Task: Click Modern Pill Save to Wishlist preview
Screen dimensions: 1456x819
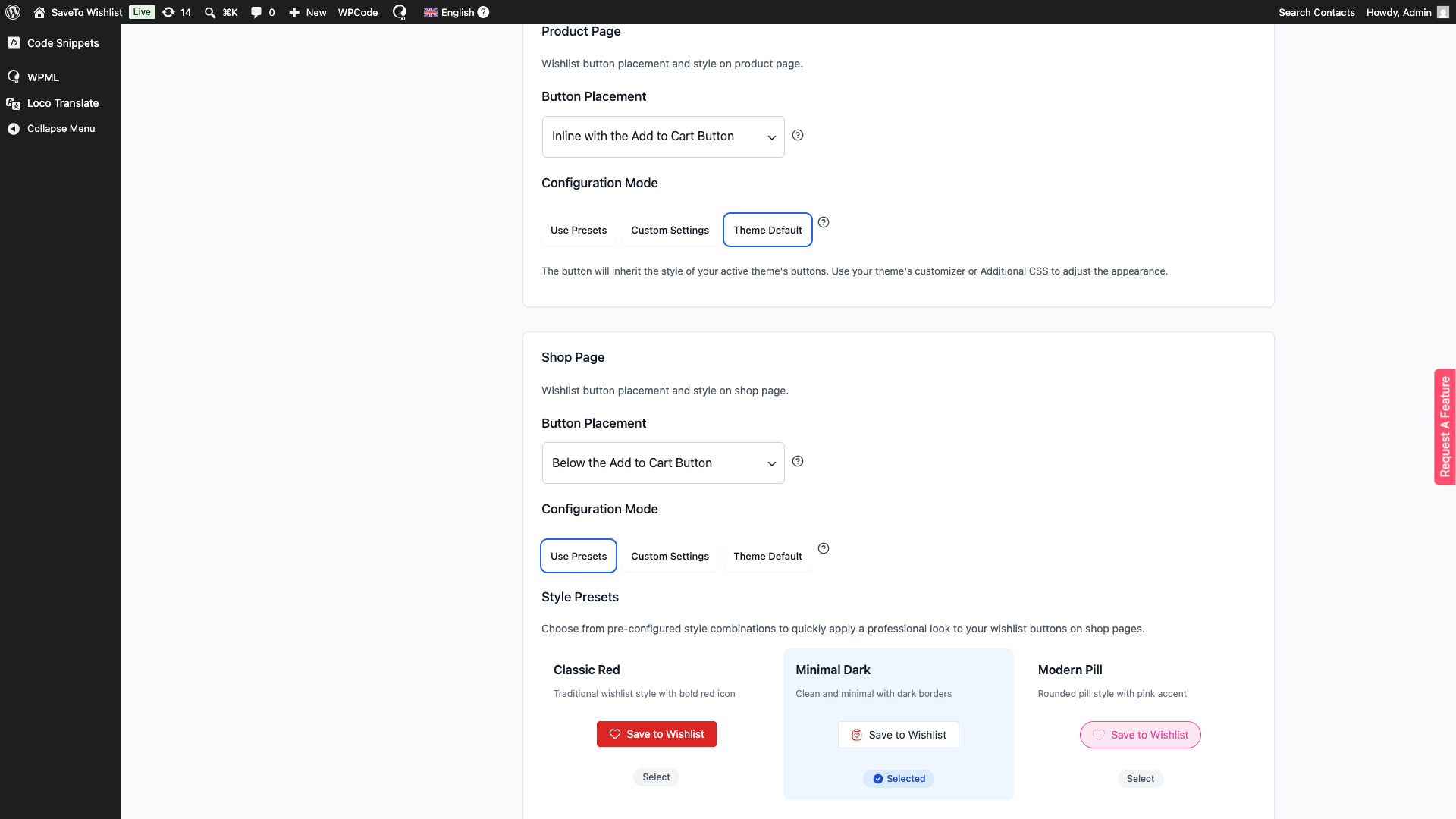Action: coord(1140,735)
